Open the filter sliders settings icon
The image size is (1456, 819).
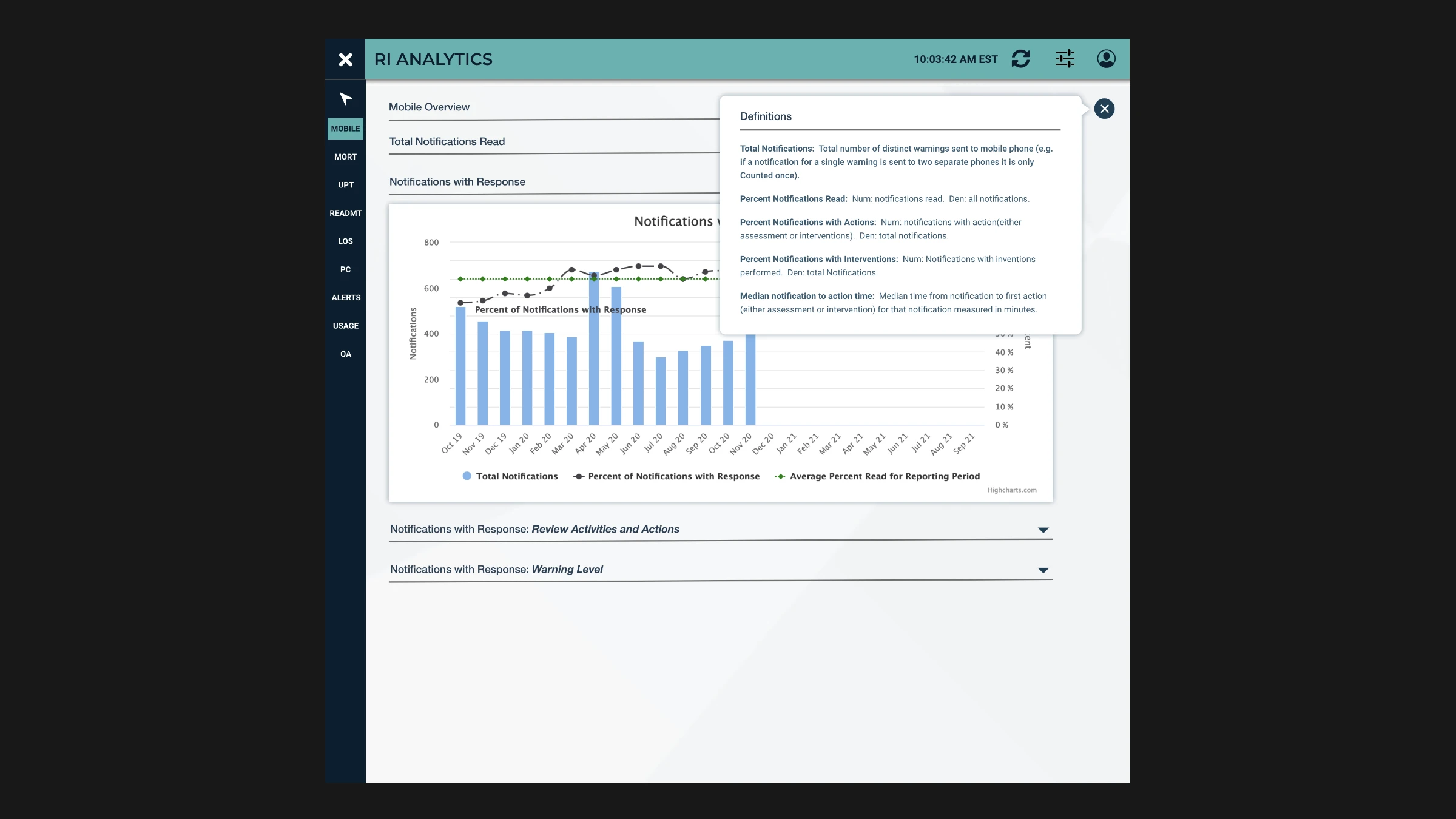click(1065, 59)
